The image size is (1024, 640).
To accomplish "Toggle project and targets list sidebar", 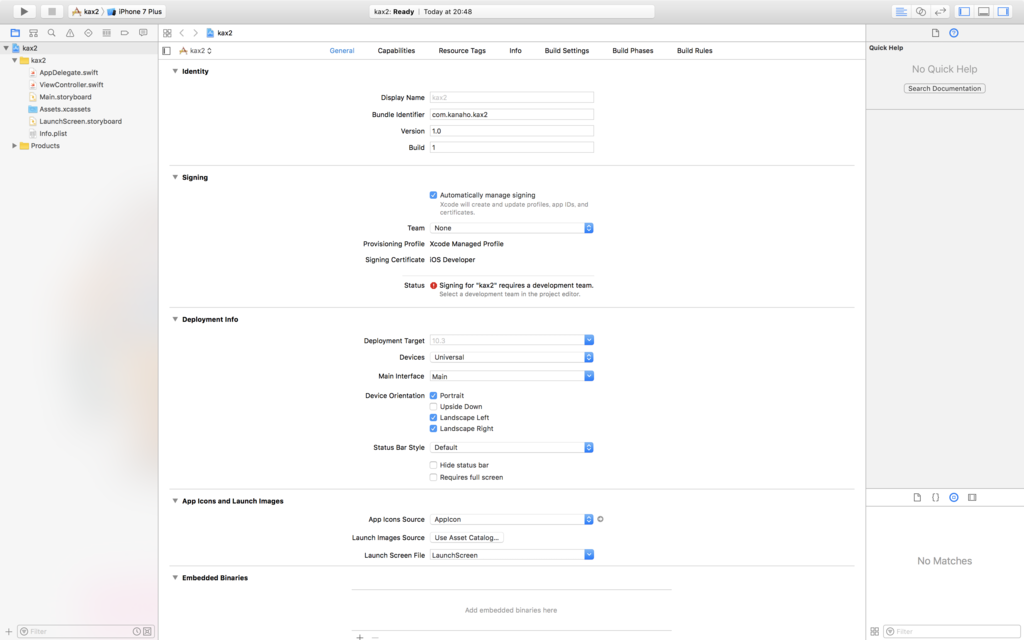I will click(x=167, y=50).
